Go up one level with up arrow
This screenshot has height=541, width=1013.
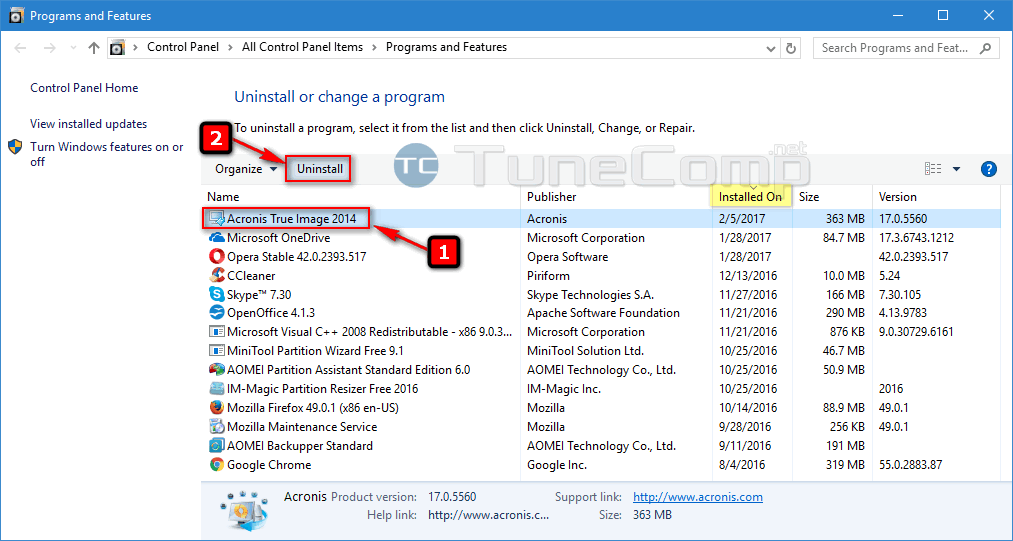94,48
